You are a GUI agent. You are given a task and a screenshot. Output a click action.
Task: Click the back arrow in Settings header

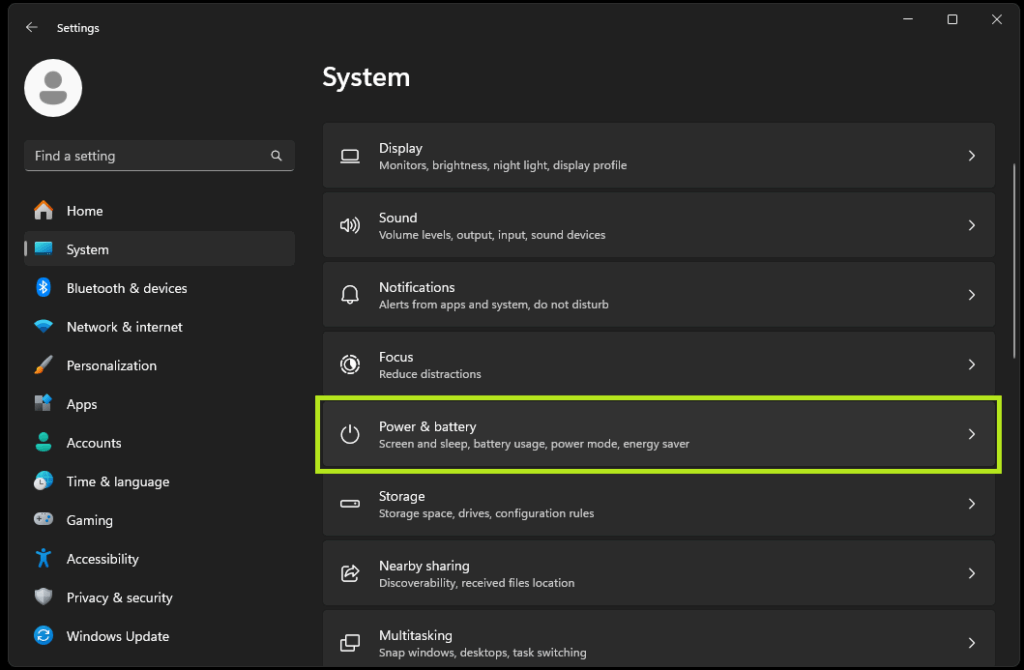click(x=31, y=27)
